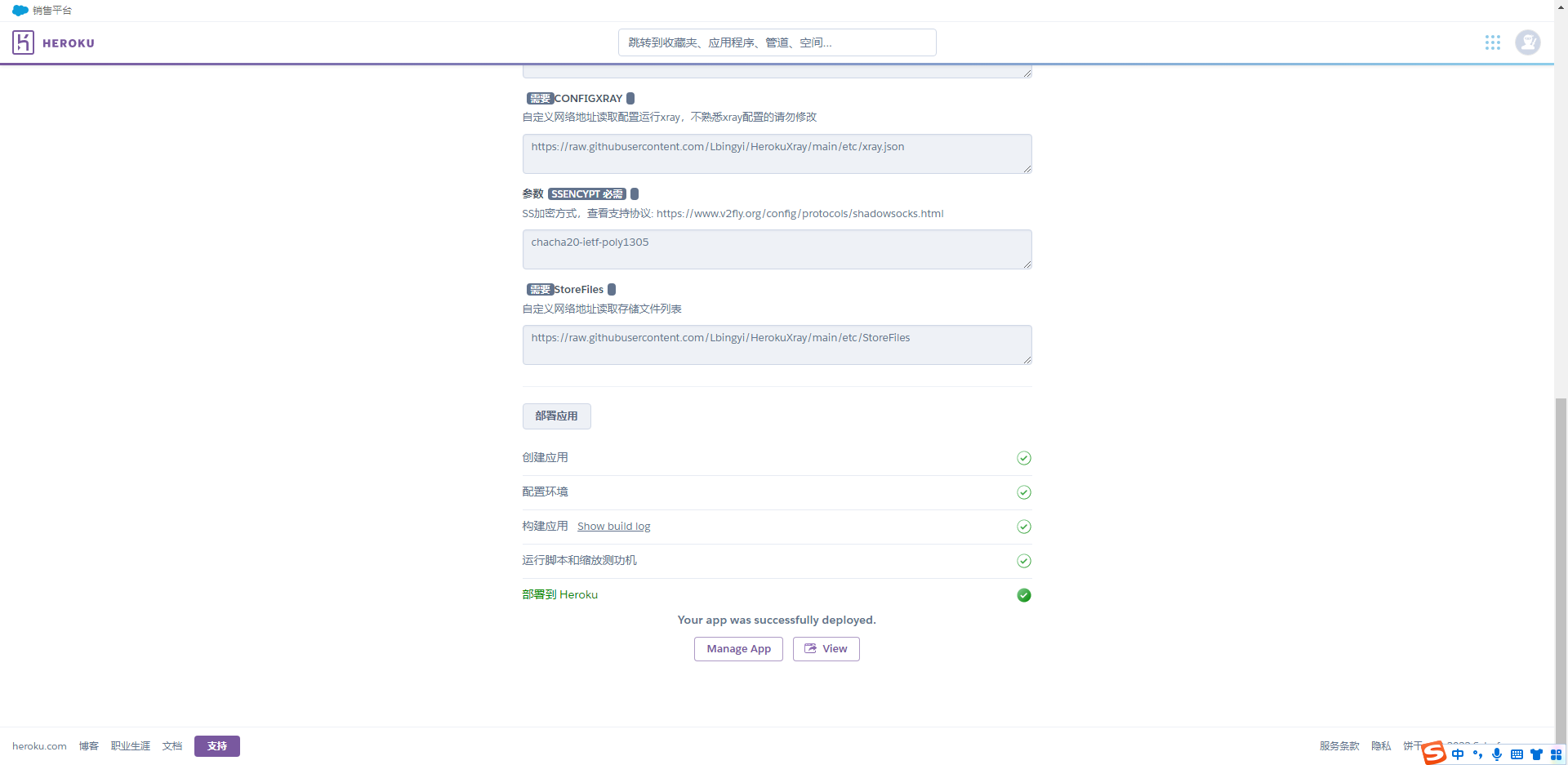Click the 配置环境 success checkmark icon
The height and width of the screenshot is (765, 1568).
(x=1024, y=492)
